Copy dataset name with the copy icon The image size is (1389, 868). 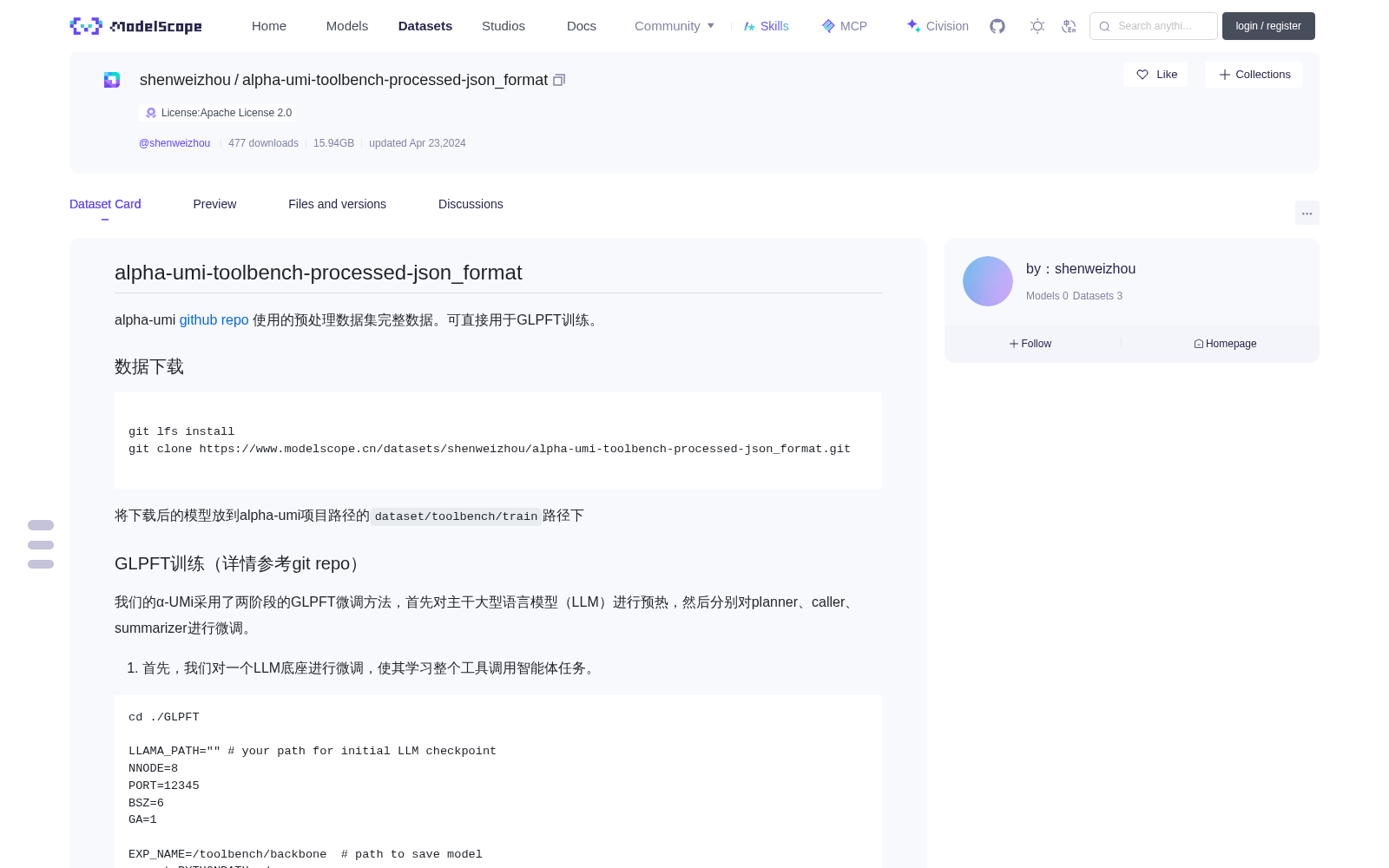pyautogui.click(x=559, y=80)
